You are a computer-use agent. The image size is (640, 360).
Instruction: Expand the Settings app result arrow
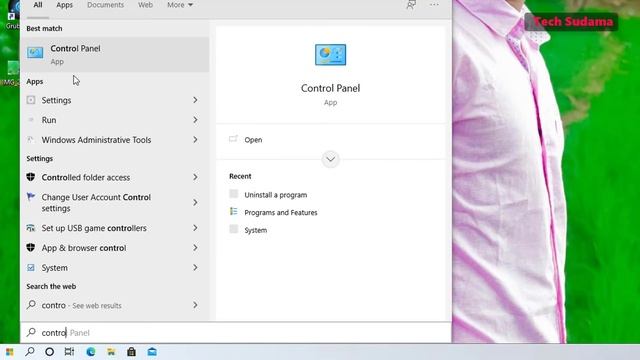click(195, 100)
